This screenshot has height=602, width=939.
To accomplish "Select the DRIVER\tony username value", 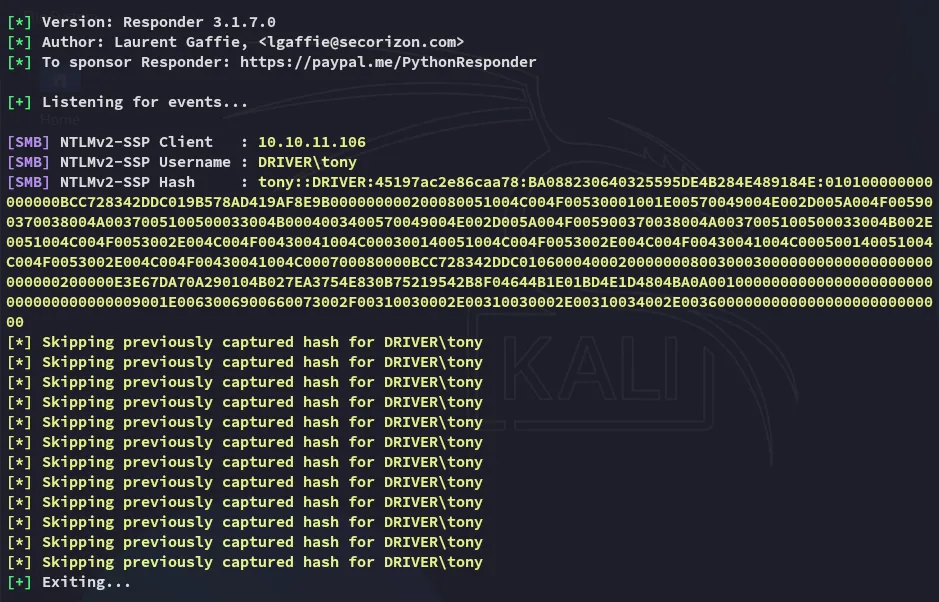I will [x=307, y=162].
